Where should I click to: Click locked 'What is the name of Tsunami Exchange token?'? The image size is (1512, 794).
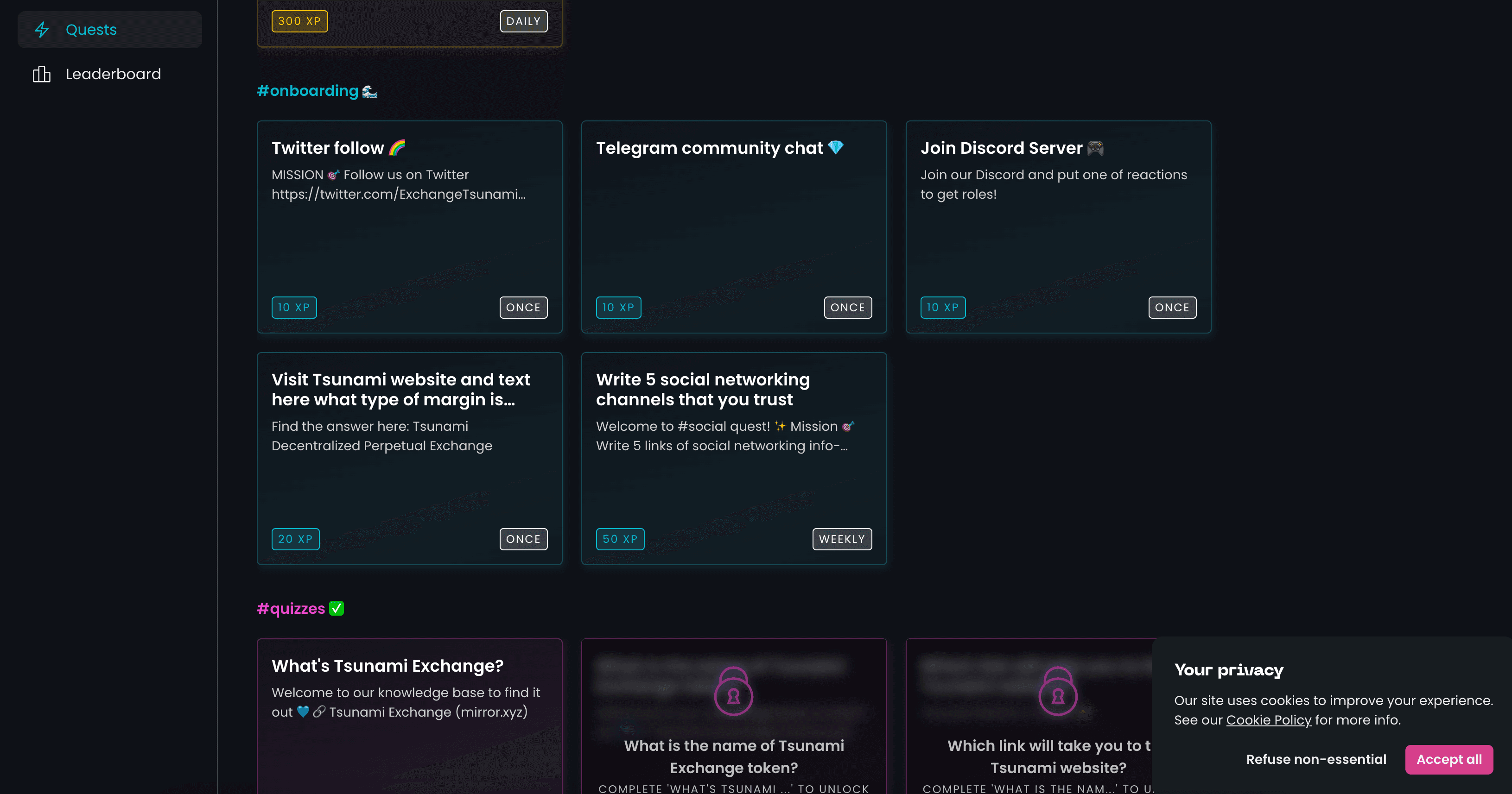(734, 756)
